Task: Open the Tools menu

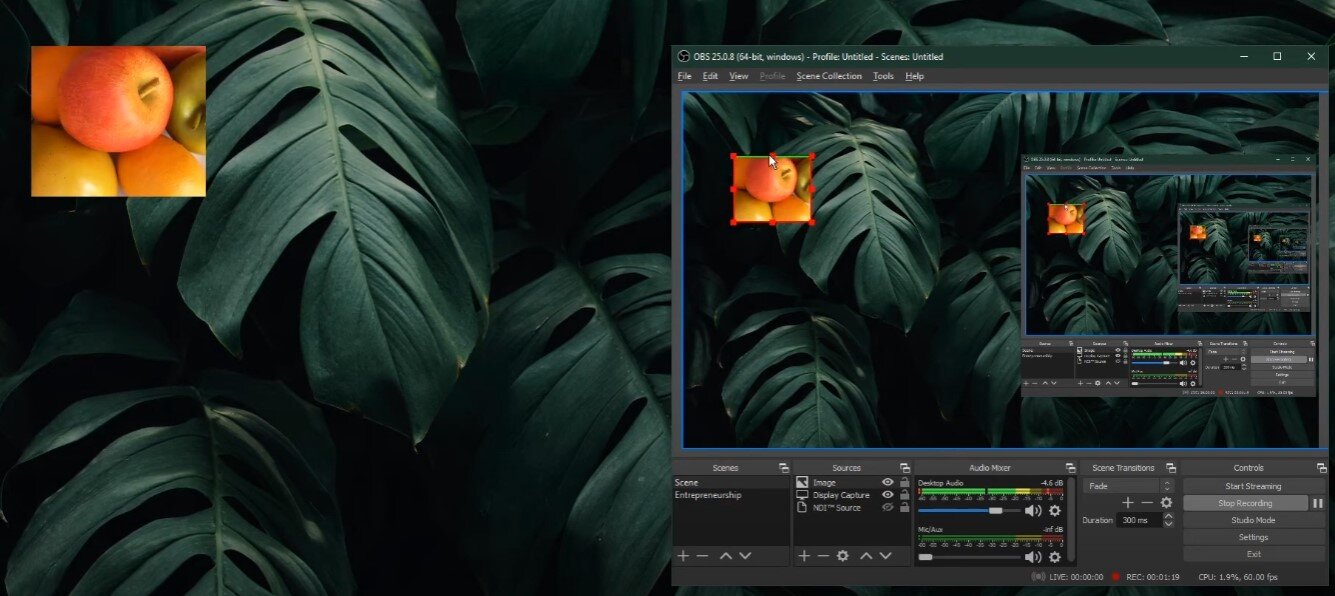Action: pos(883,76)
